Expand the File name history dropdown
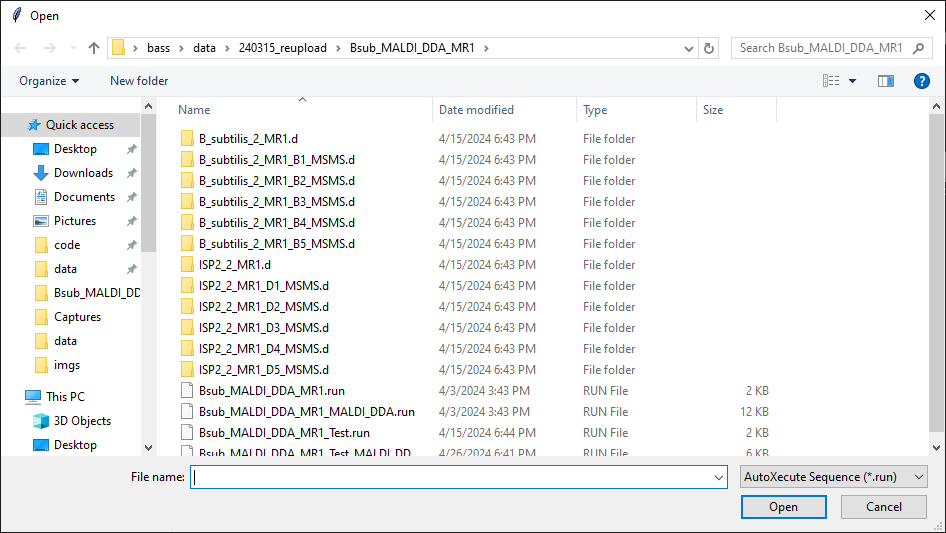This screenshot has height=533, width=946. (719, 477)
